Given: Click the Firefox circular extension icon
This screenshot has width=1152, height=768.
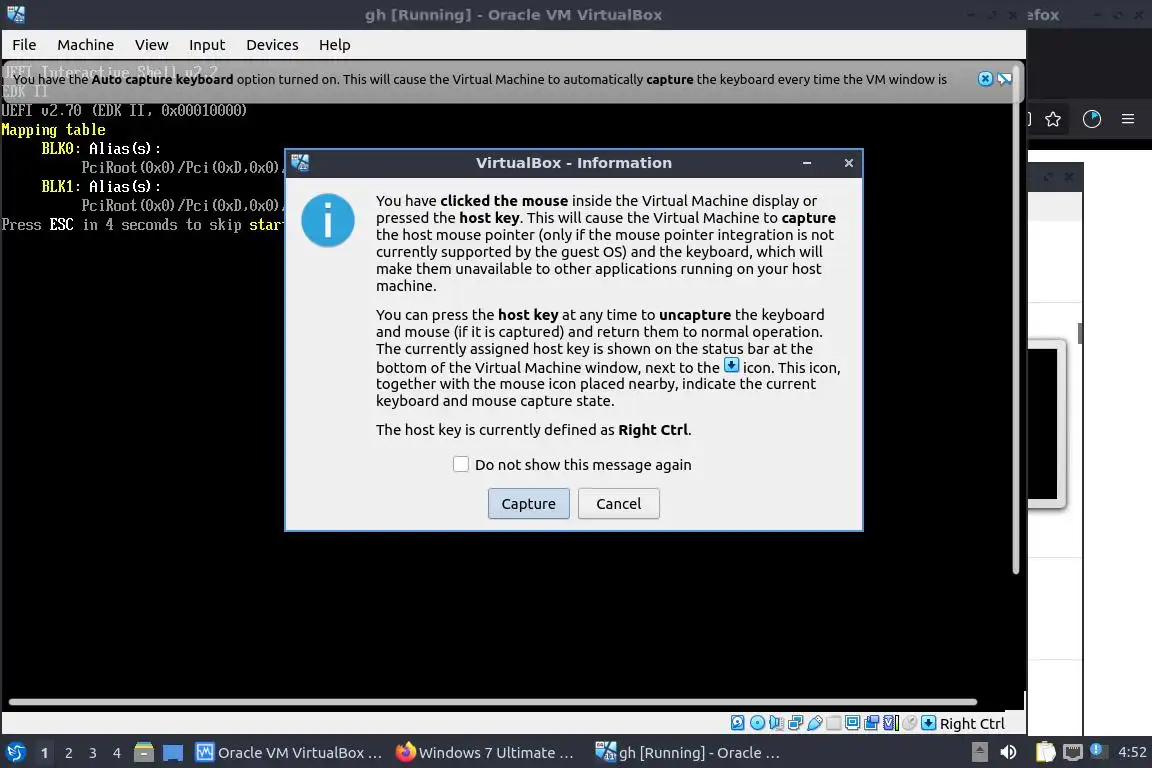Looking at the screenshot, I should (1092, 119).
